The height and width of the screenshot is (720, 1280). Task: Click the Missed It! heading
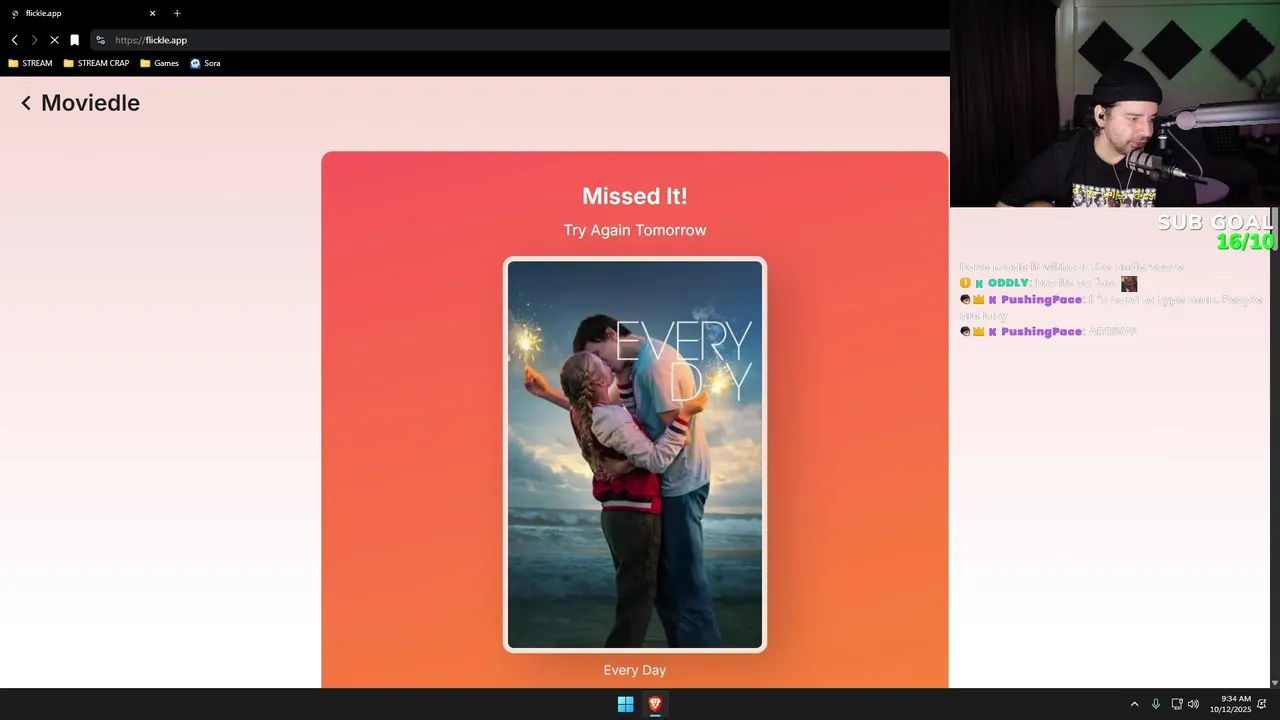pos(635,196)
